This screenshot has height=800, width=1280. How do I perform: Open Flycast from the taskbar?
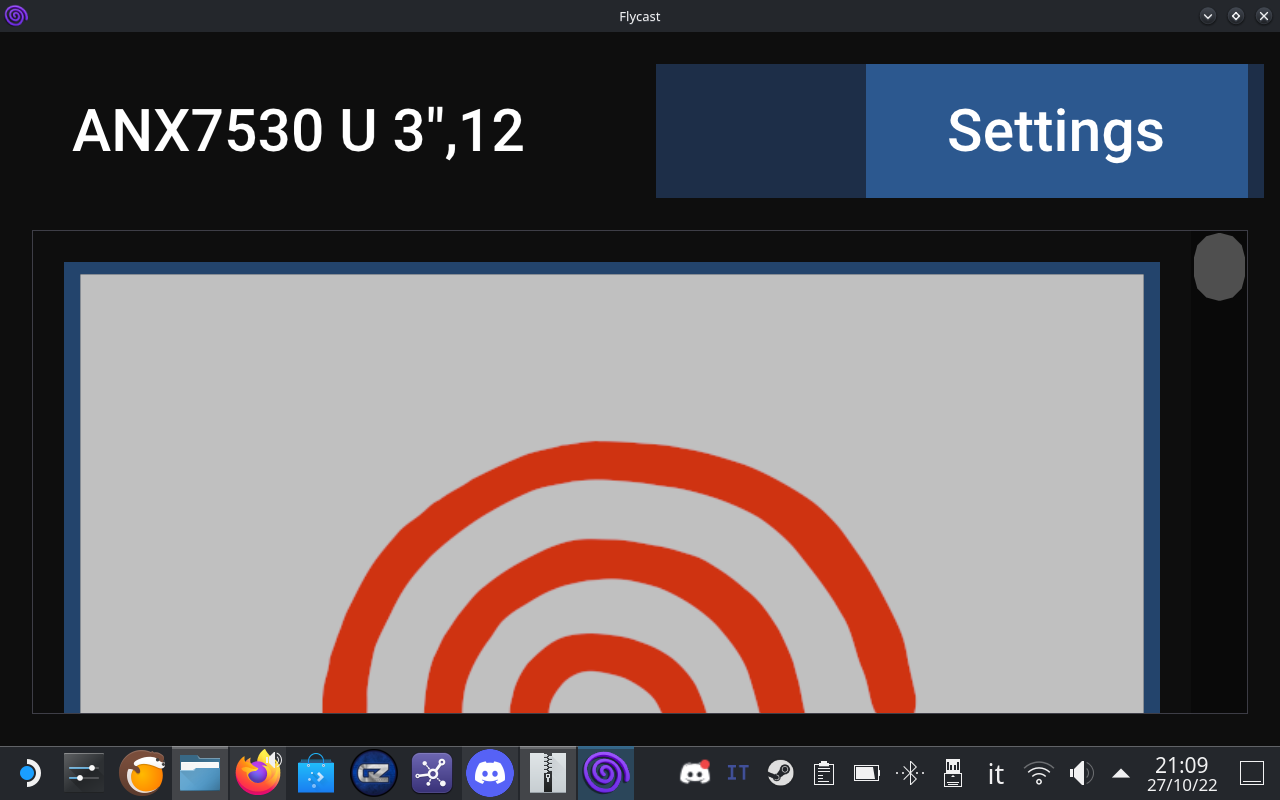pos(606,772)
